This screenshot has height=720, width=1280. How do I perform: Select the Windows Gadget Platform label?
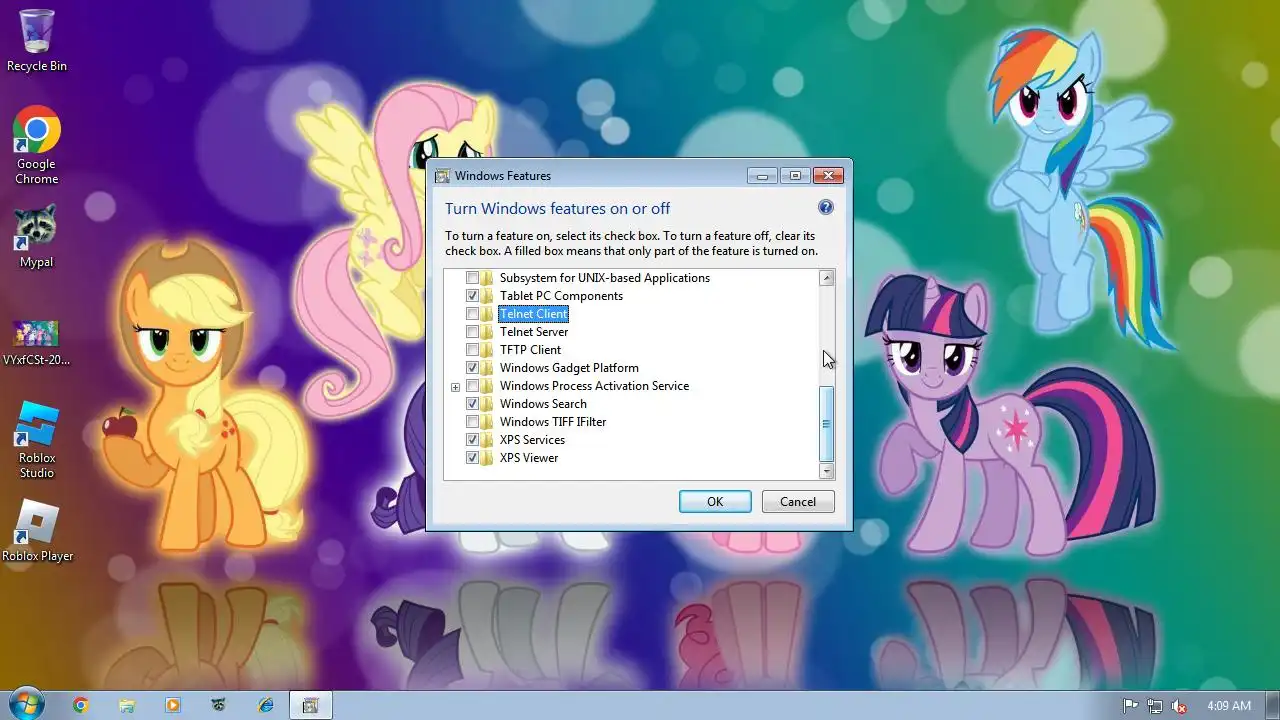(569, 368)
